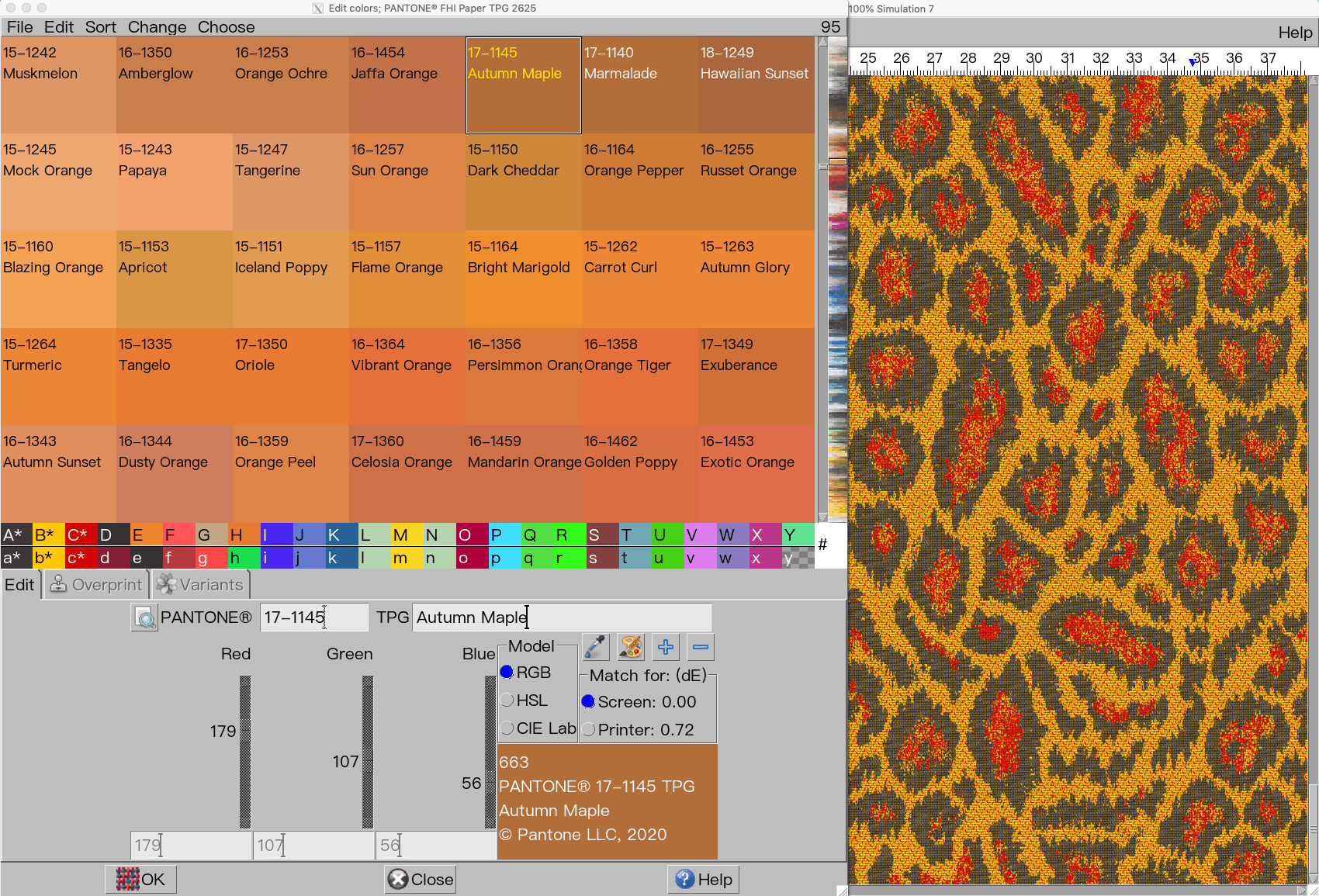Select RGB color model
The height and width of the screenshot is (896, 1319).
click(526, 673)
